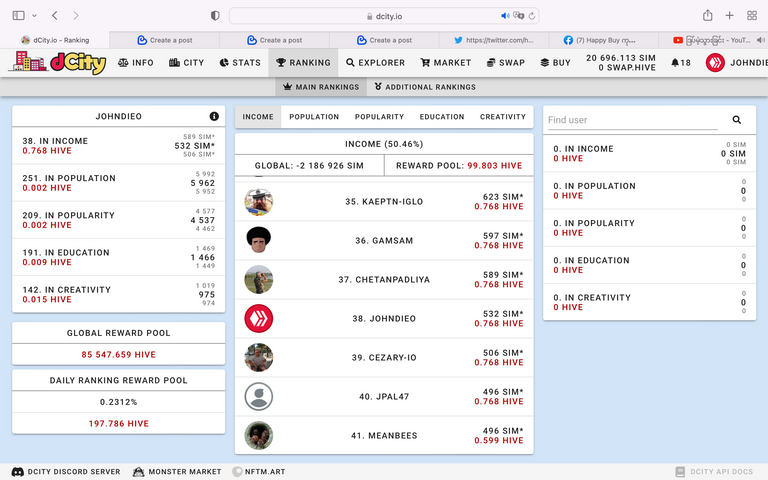Open the INFO page

(x=136, y=63)
